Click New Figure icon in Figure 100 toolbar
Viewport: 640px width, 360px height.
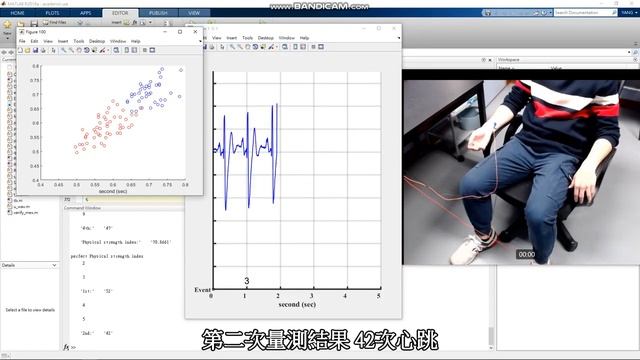click(20, 50)
